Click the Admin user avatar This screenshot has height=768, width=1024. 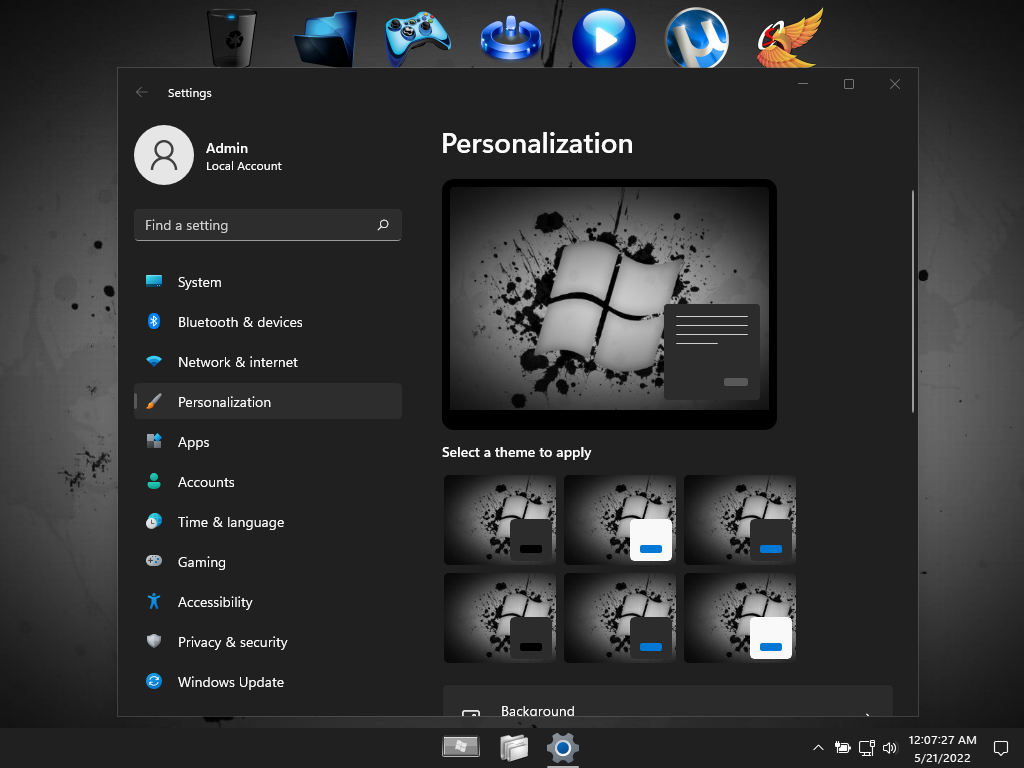pyautogui.click(x=164, y=155)
